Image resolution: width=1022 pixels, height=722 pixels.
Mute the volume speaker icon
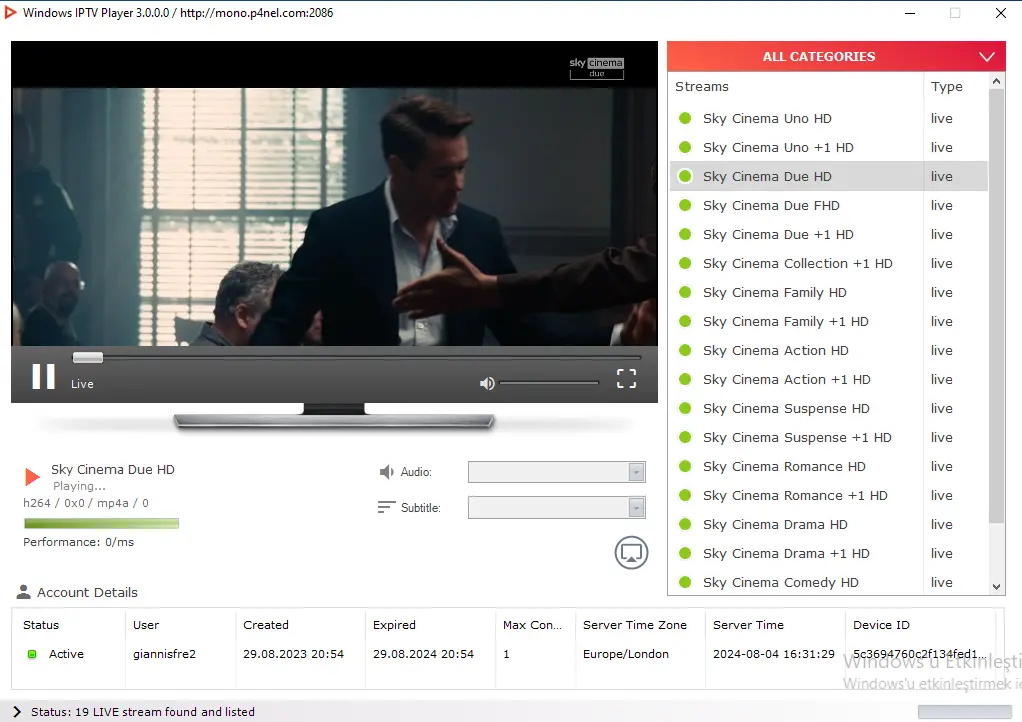(x=487, y=383)
